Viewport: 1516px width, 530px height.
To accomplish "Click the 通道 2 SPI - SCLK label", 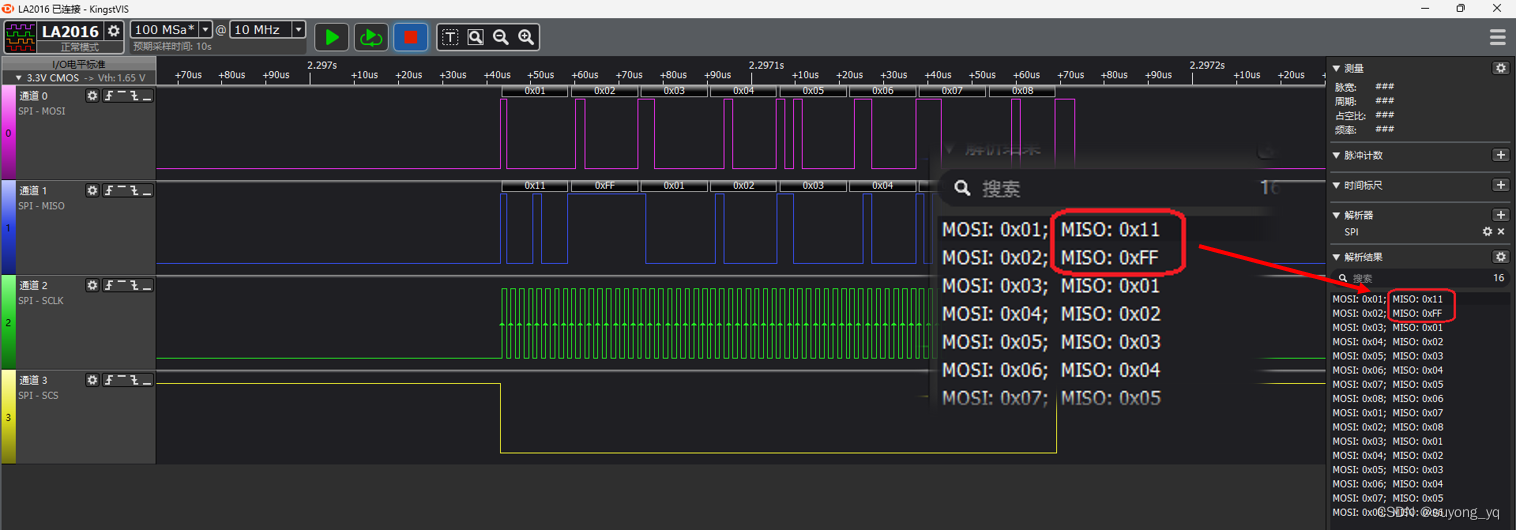I will 42,301.
